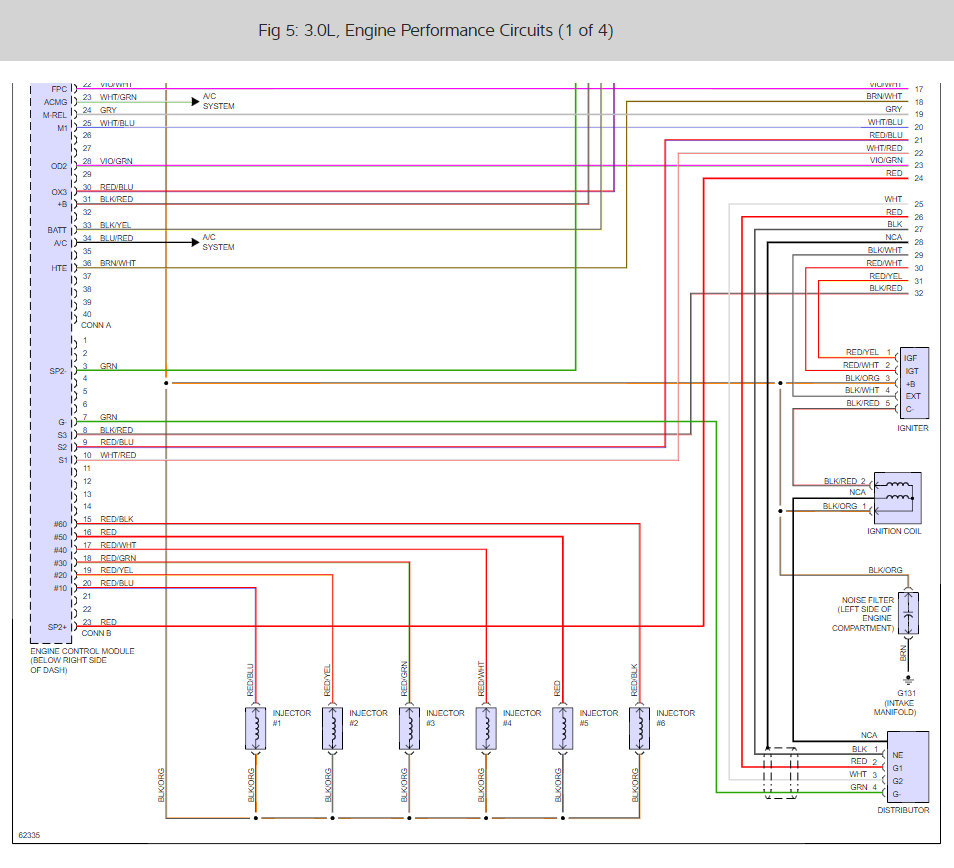Screen dimensions: 954x868
Task: Click the CONN A connector label
Action: click(96, 326)
